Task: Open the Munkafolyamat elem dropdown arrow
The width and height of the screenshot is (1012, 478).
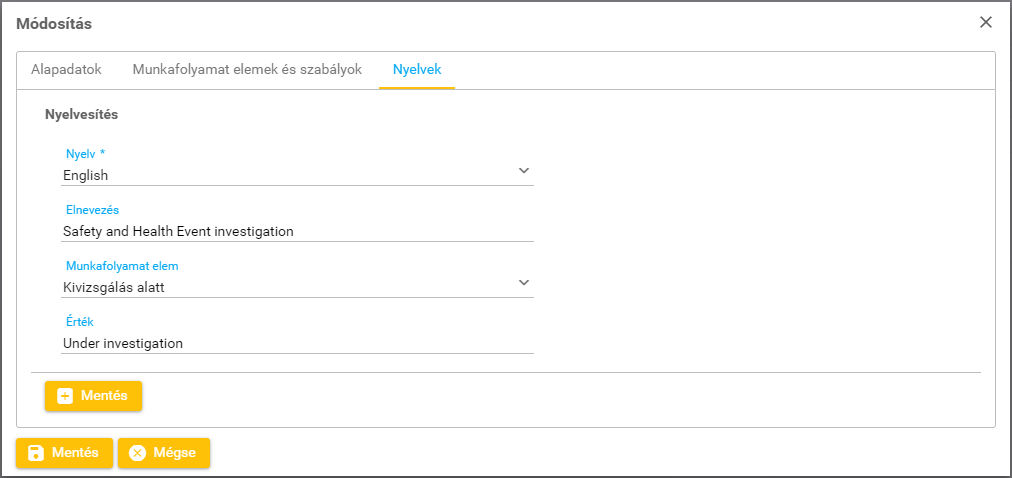Action: click(523, 283)
